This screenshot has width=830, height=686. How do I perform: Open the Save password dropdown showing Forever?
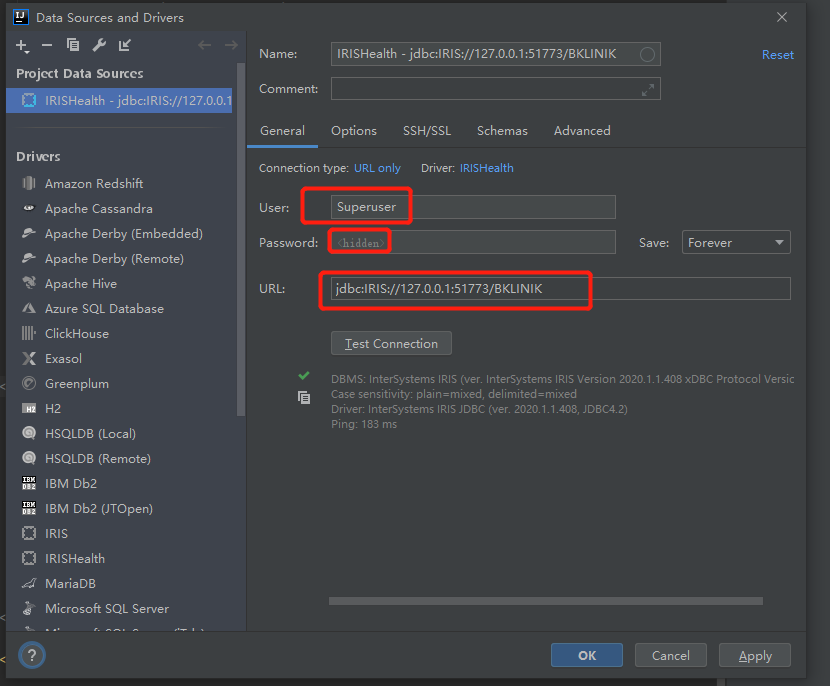point(736,242)
